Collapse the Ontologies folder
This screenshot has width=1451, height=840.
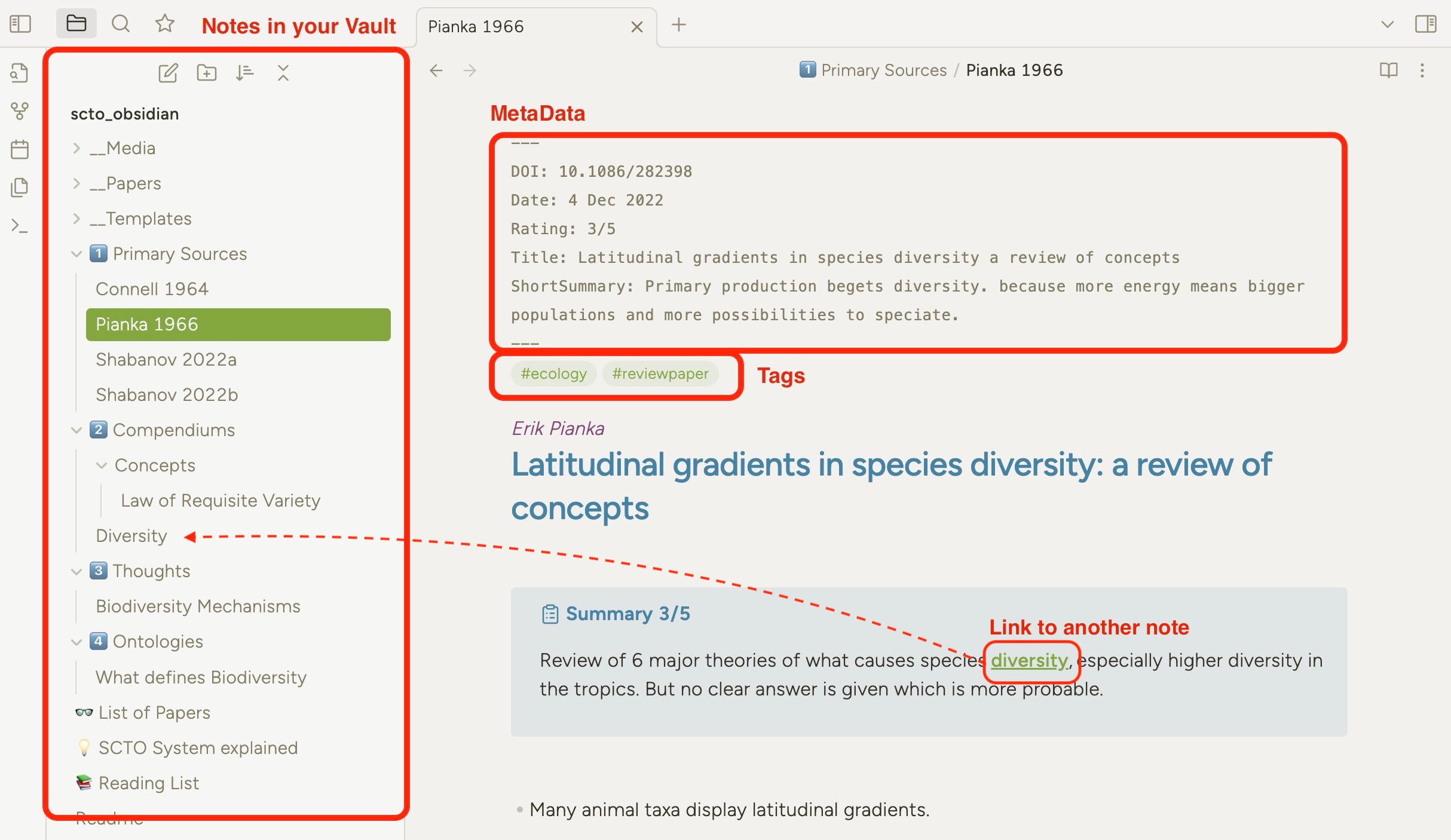point(76,642)
